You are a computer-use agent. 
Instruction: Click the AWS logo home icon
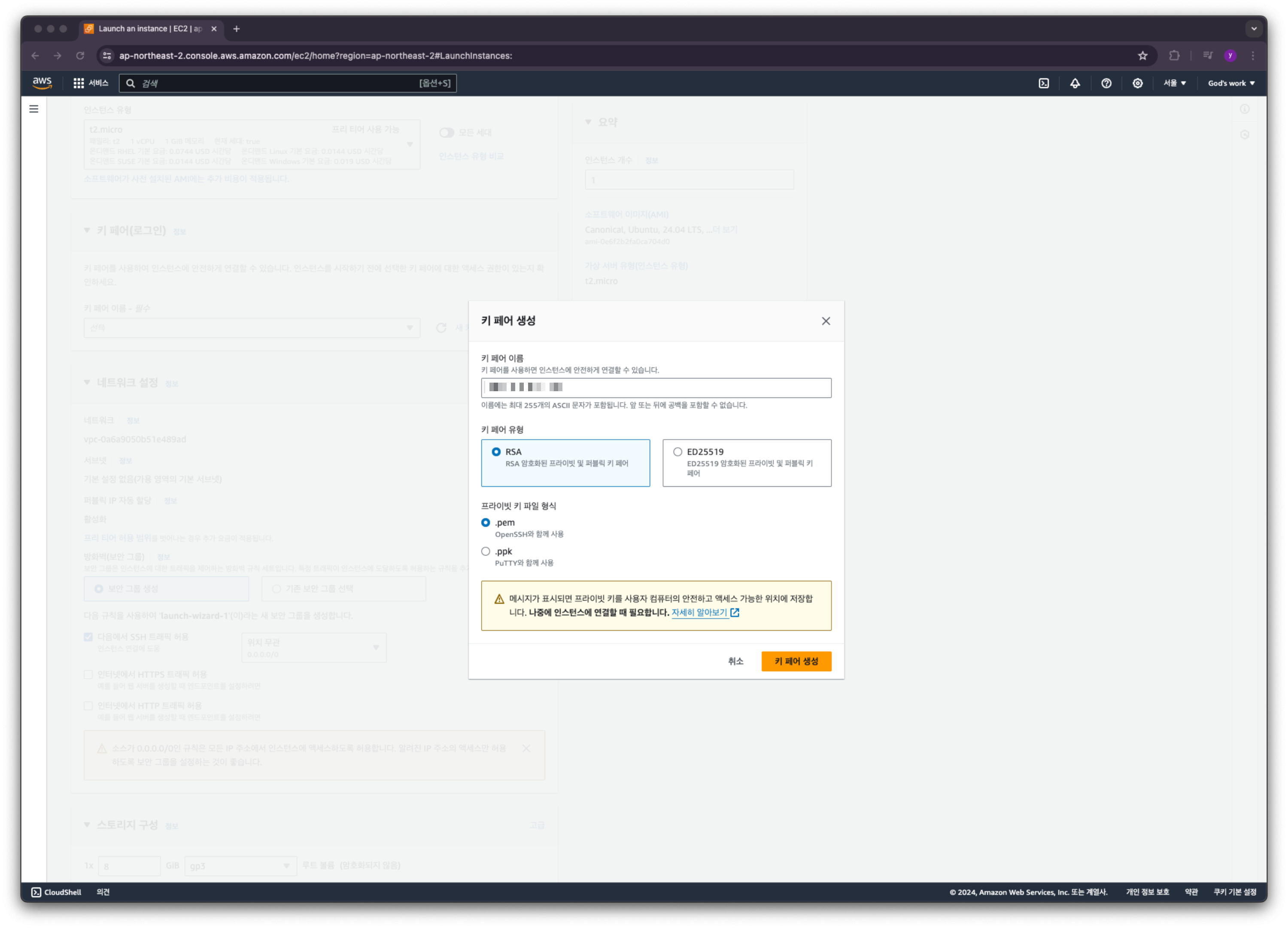(x=42, y=83)
